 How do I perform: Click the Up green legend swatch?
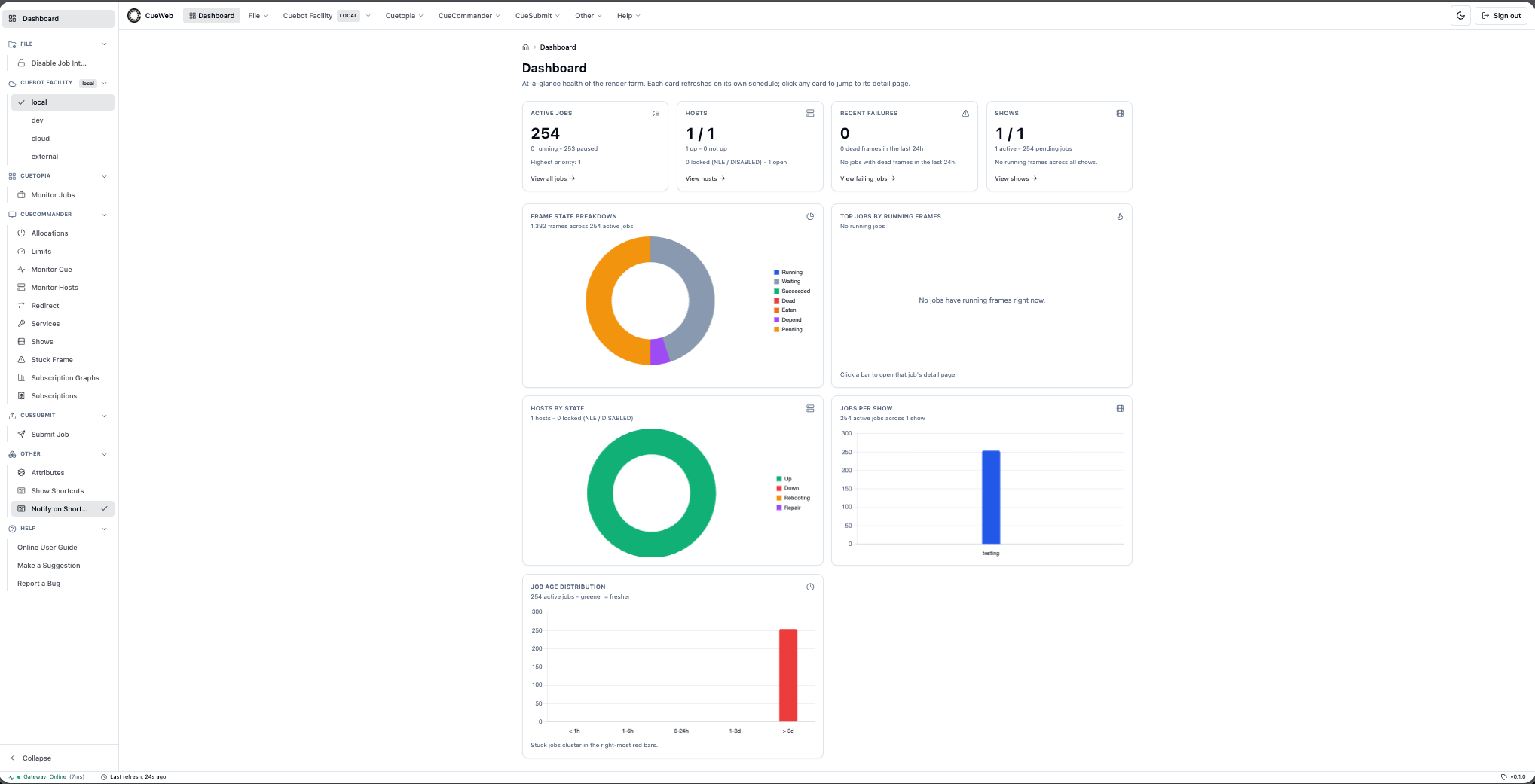778,479
